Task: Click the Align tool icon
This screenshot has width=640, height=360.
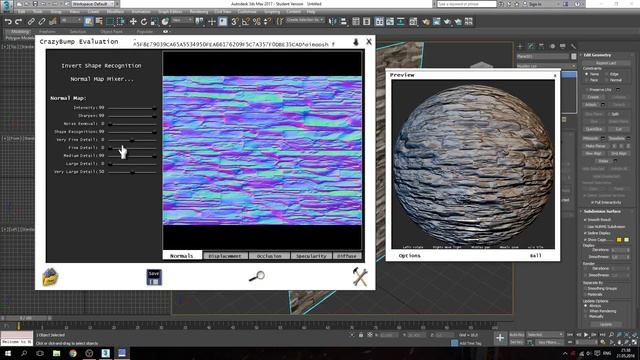Action: pos(344,21)
